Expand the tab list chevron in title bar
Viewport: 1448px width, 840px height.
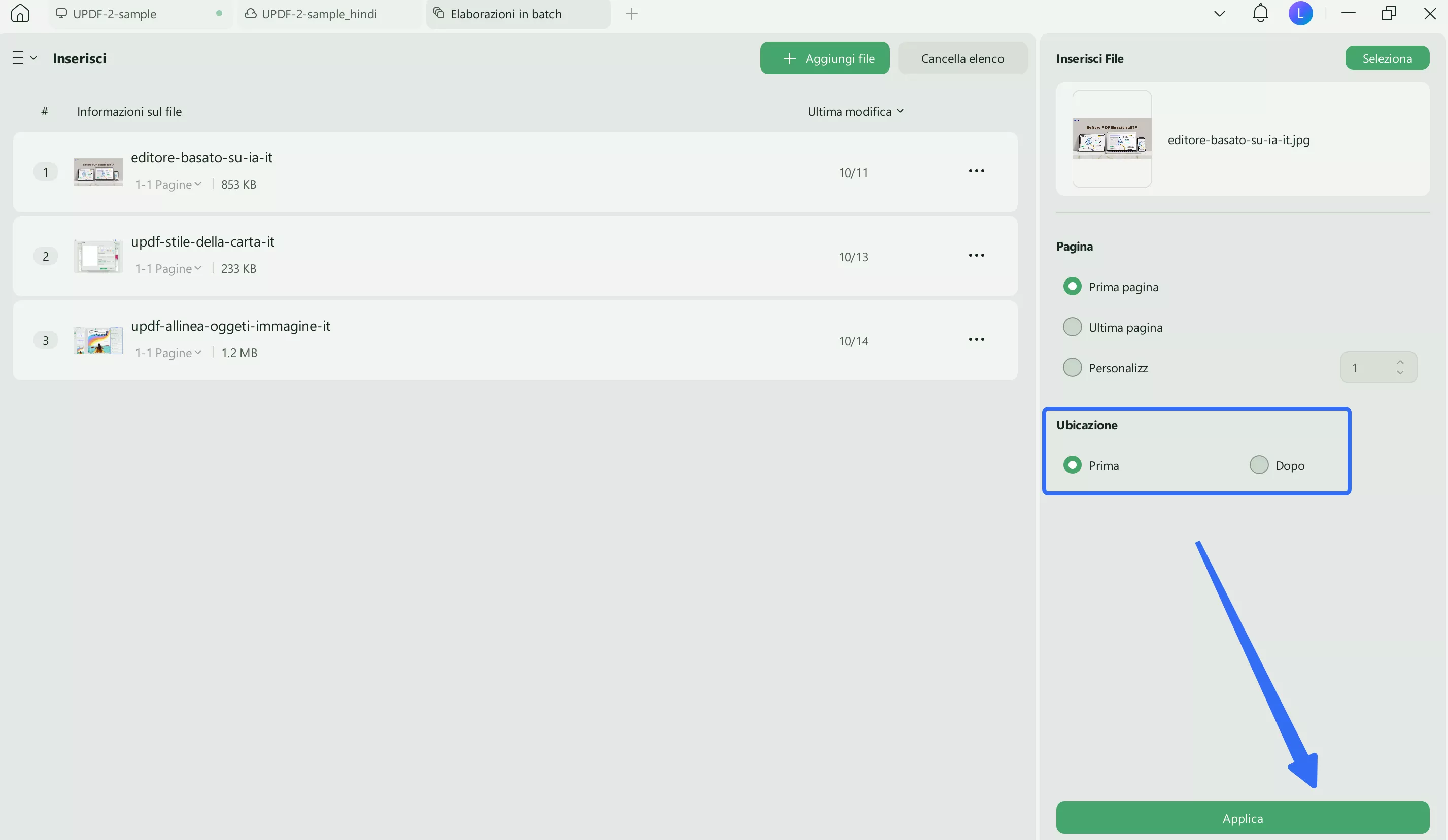click(x=1219, y=14)
